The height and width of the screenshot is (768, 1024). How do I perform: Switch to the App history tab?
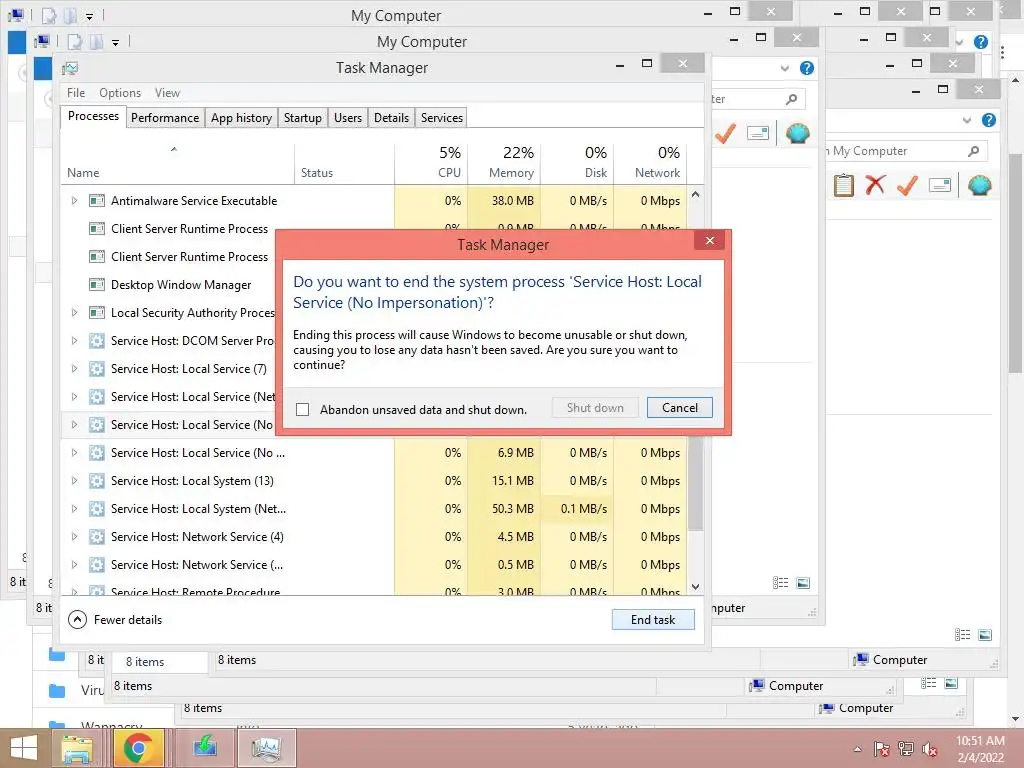[x=241, y=118]
